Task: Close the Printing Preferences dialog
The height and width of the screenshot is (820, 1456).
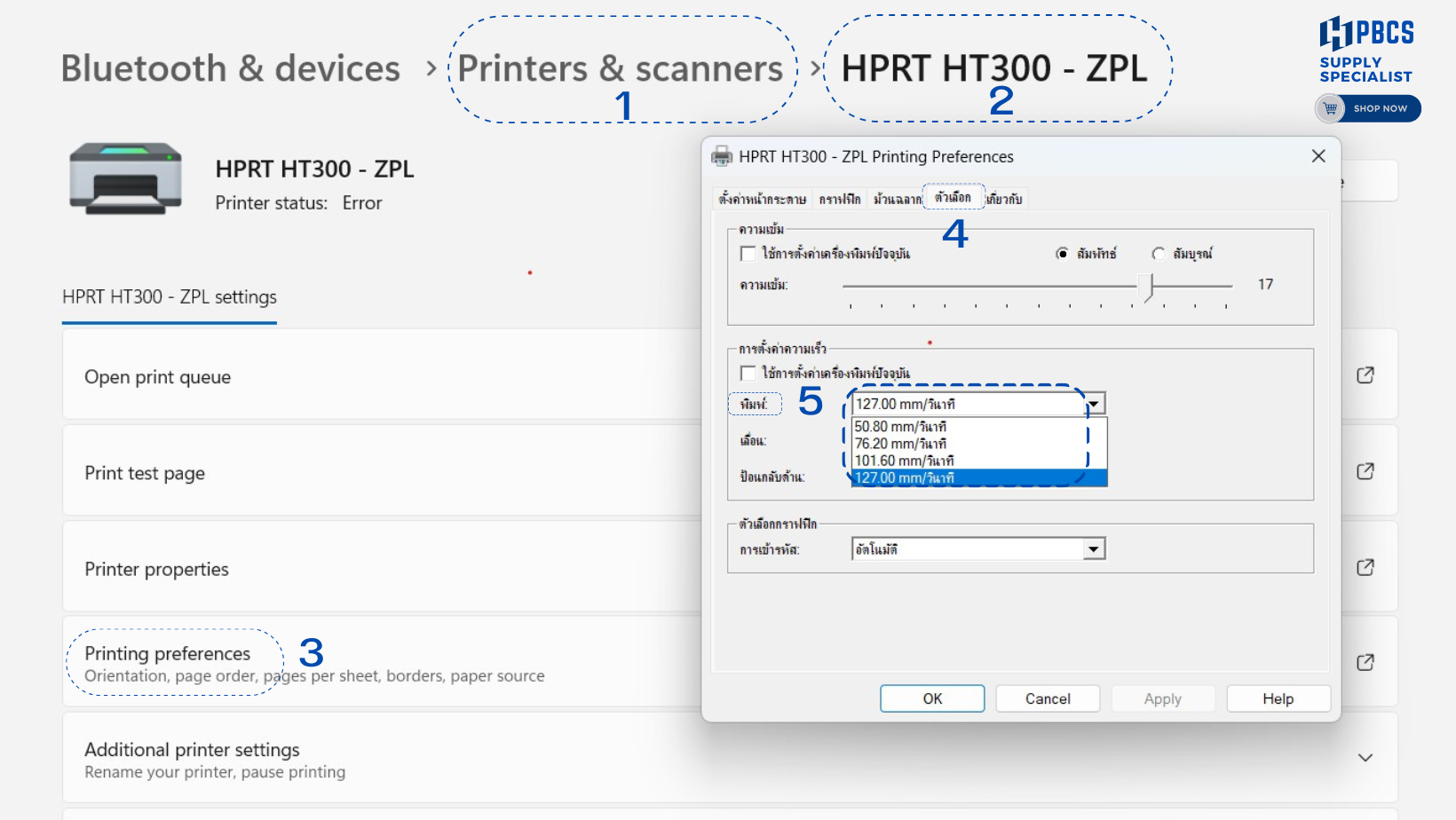Action: 1318,156
